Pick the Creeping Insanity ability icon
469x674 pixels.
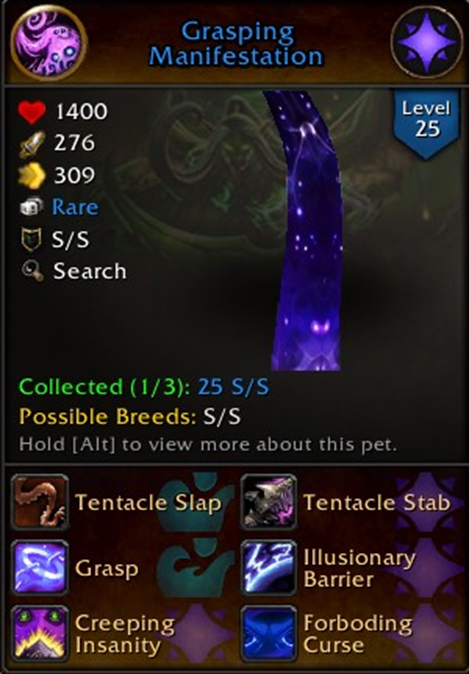pyautogui.click(x=40, y=633)
